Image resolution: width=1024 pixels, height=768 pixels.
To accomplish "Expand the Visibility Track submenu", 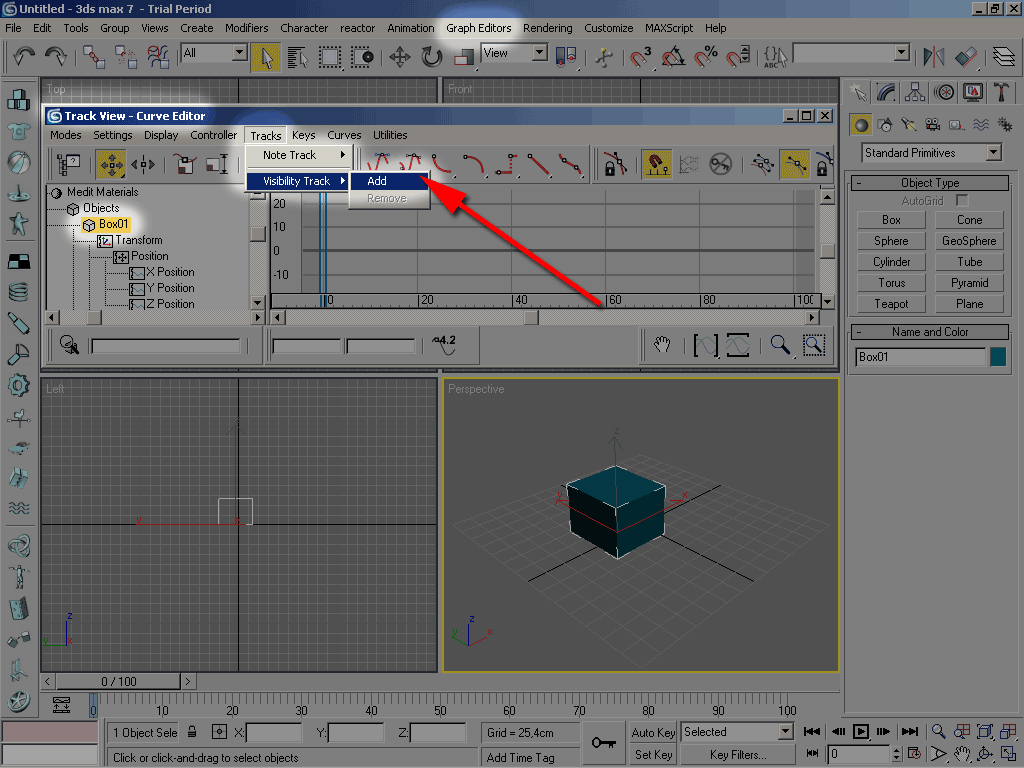I will [x=298, y=181].
